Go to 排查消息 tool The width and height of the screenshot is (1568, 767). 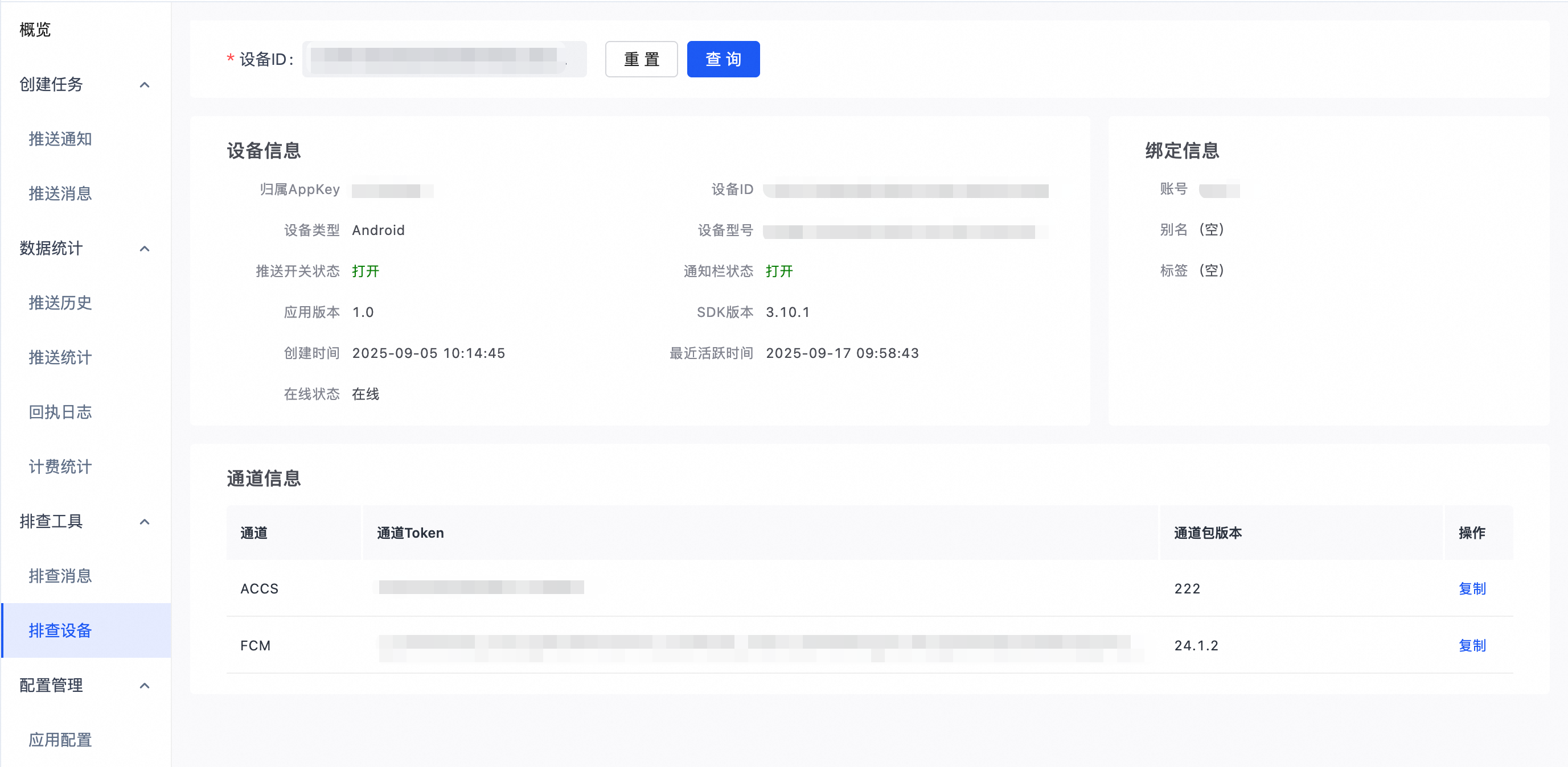click(x=60, y=575)
